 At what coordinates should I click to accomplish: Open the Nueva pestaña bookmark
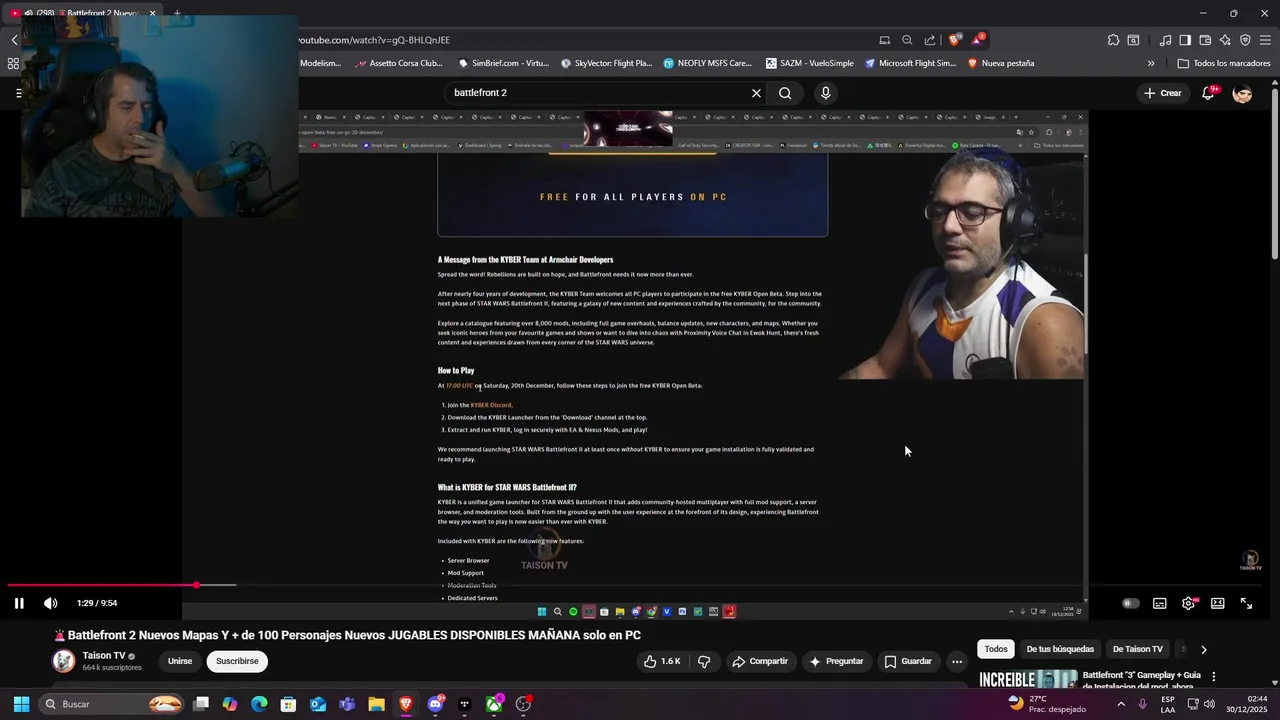(1000, 63)
